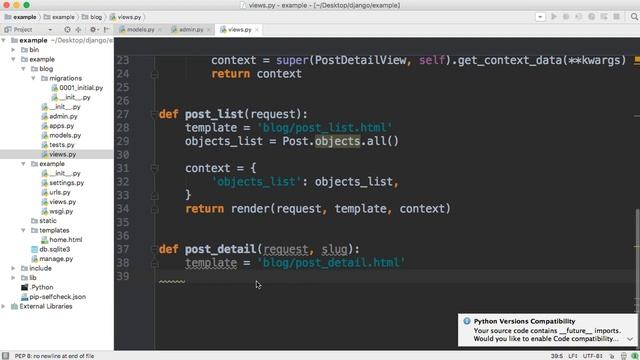Select admin.py in blog folder

[x=59, y=116]
